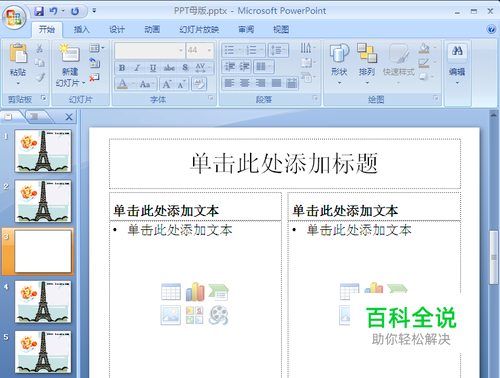Open the columns dropdown
500x378 pixels.
[x=264, y=67]
